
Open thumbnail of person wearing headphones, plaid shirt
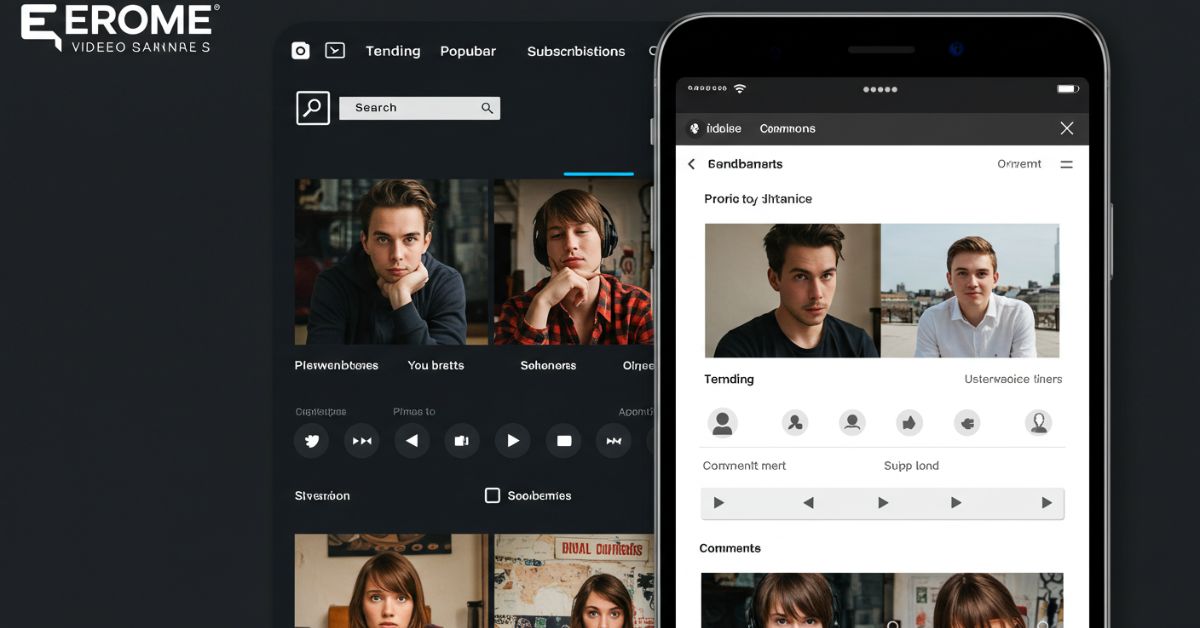[573, 262]
